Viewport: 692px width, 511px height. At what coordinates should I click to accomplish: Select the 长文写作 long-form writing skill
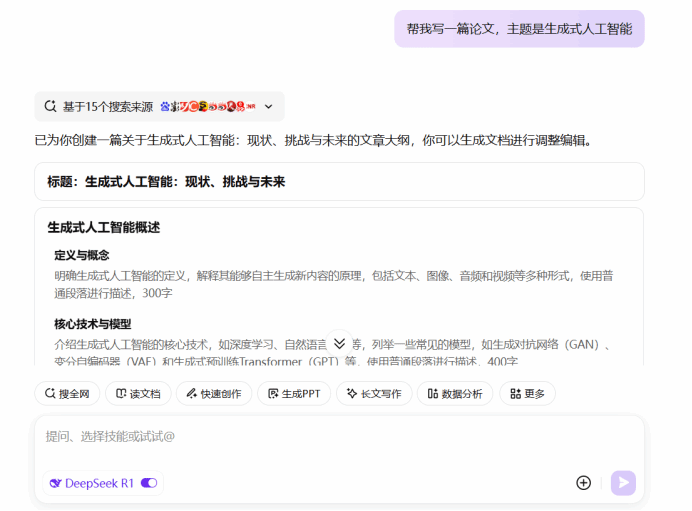pyautogui.click(x=373, y=394)
